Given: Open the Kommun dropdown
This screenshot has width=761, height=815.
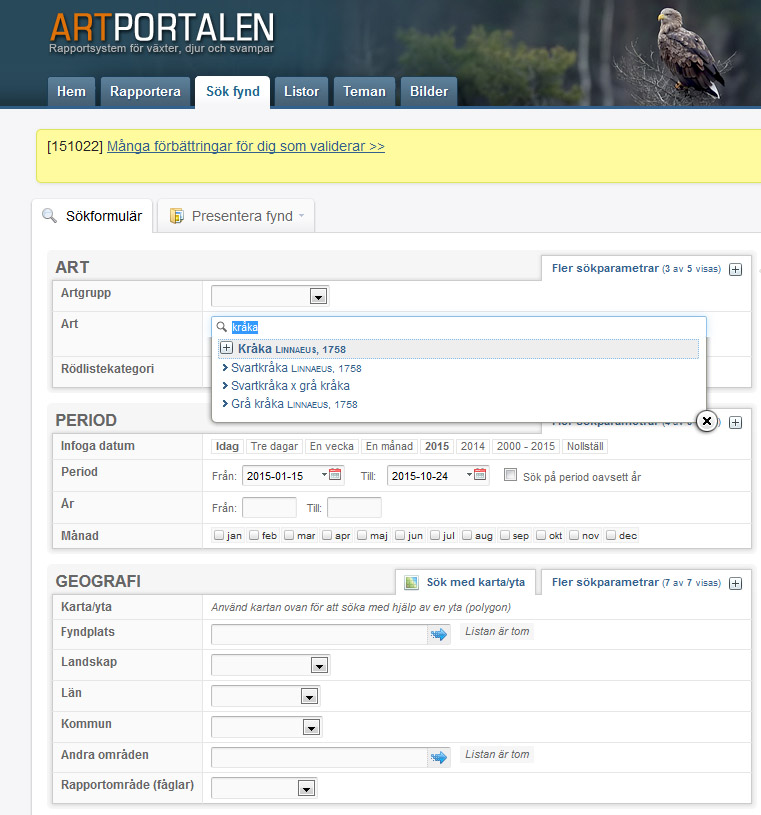Looking at the screenshot, I should click(266, 727).
